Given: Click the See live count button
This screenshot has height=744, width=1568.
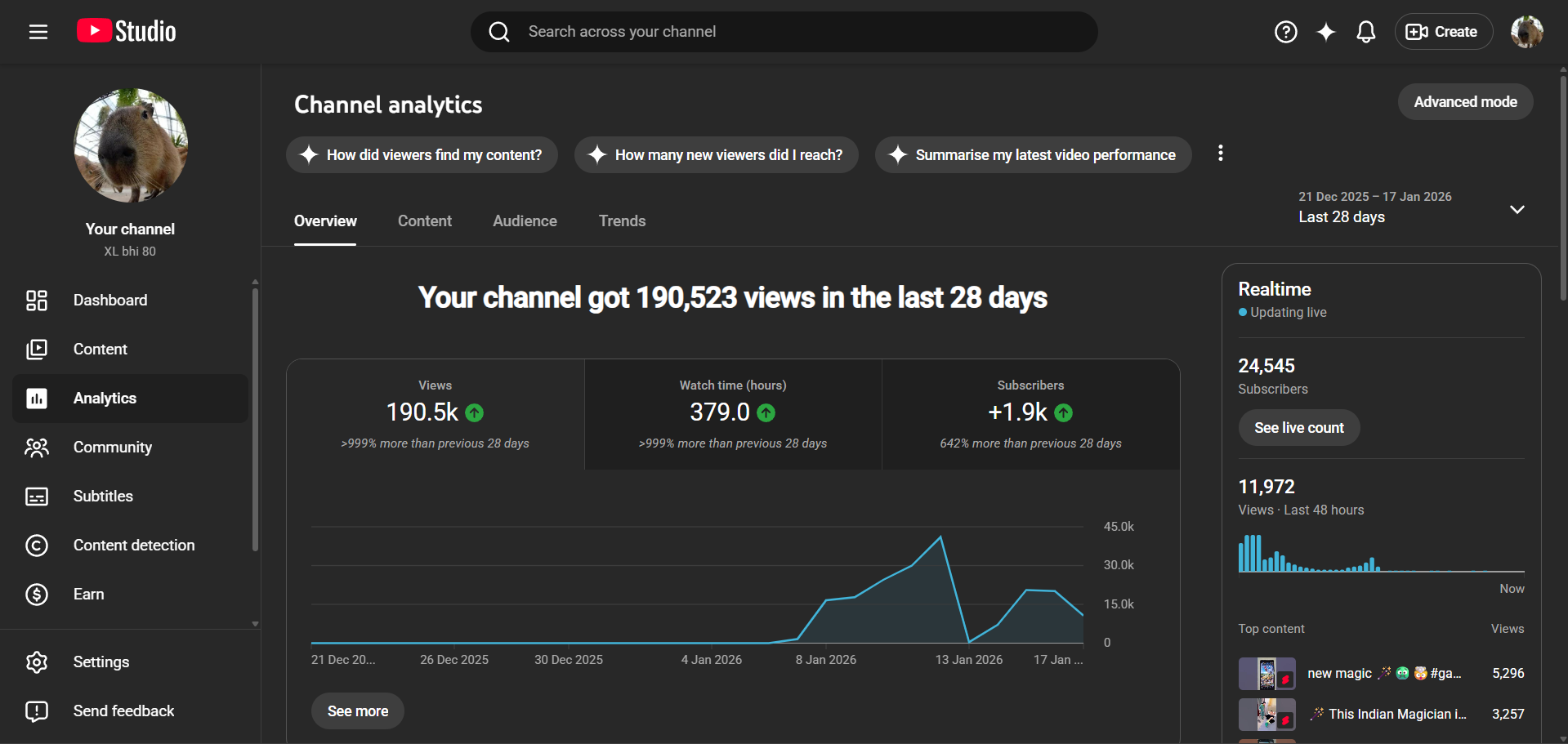Looking at the screenshot, I should 1298,428.
